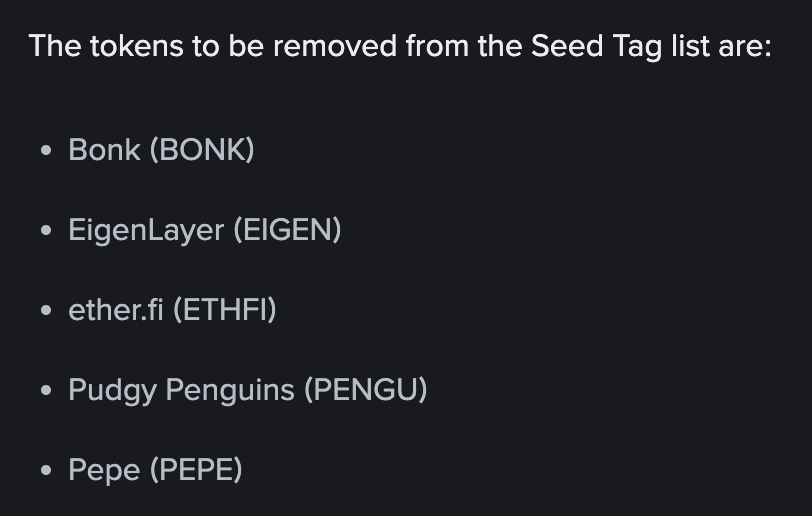This screenshot has height=516, width=812.
Task: Click the EigenLayer token name
Action: pos(146,231)
